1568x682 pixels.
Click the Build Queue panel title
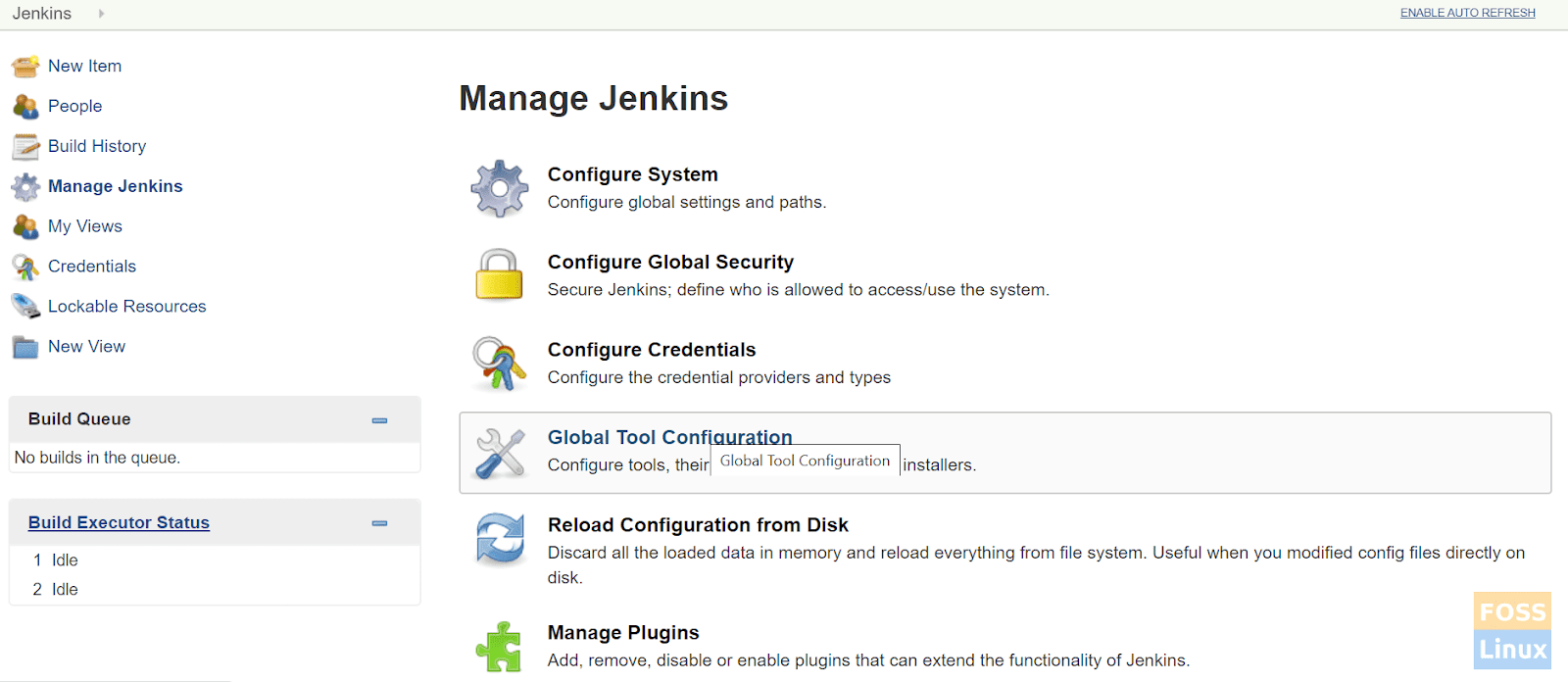coord(79,419)
